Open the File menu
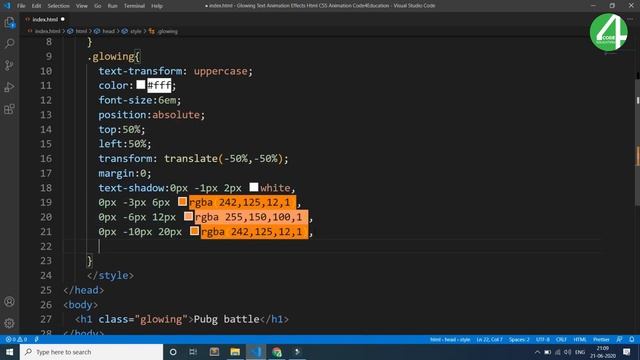Screen dimensions: 640x360 click(x=21, y=6)
